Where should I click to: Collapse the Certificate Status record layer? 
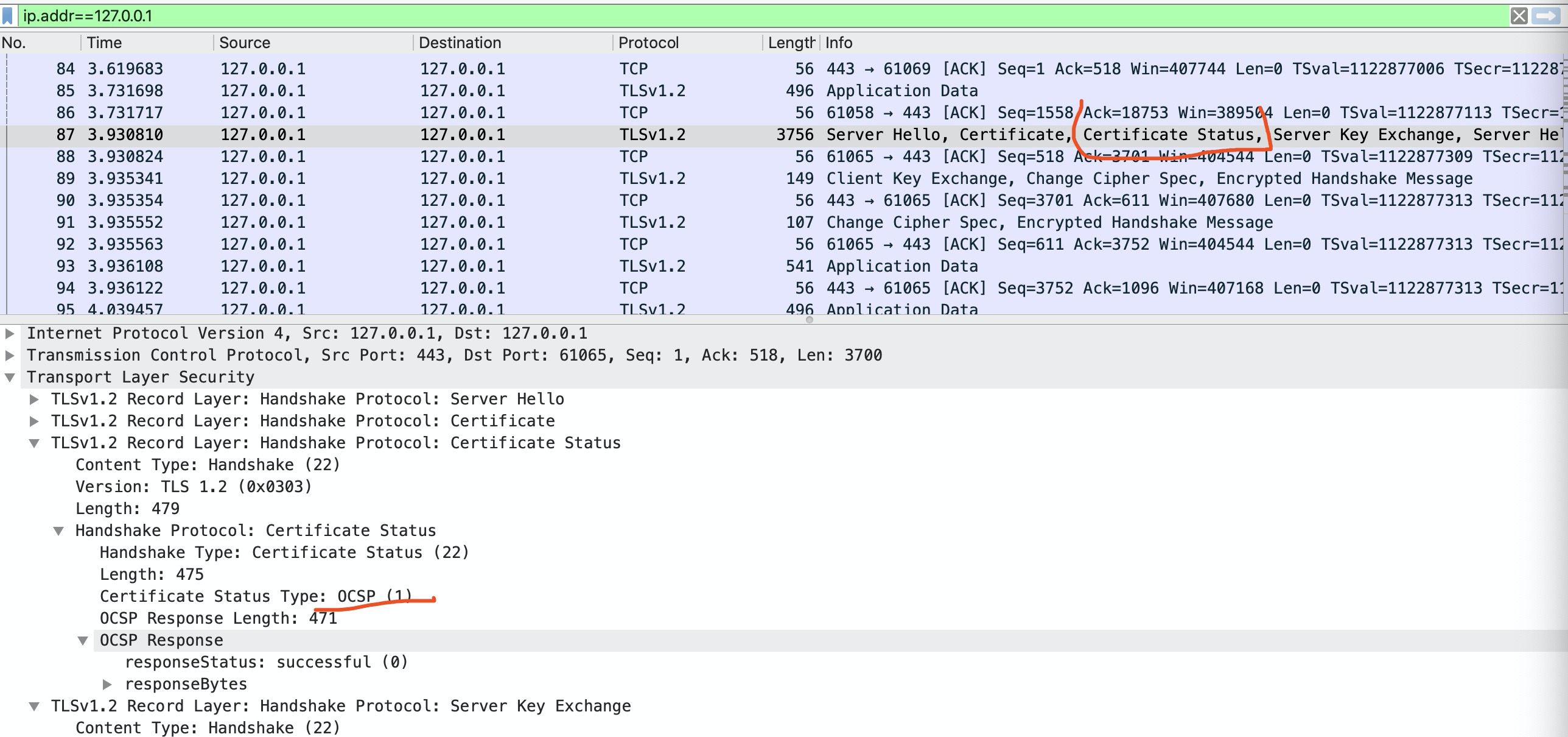(35, 442)
